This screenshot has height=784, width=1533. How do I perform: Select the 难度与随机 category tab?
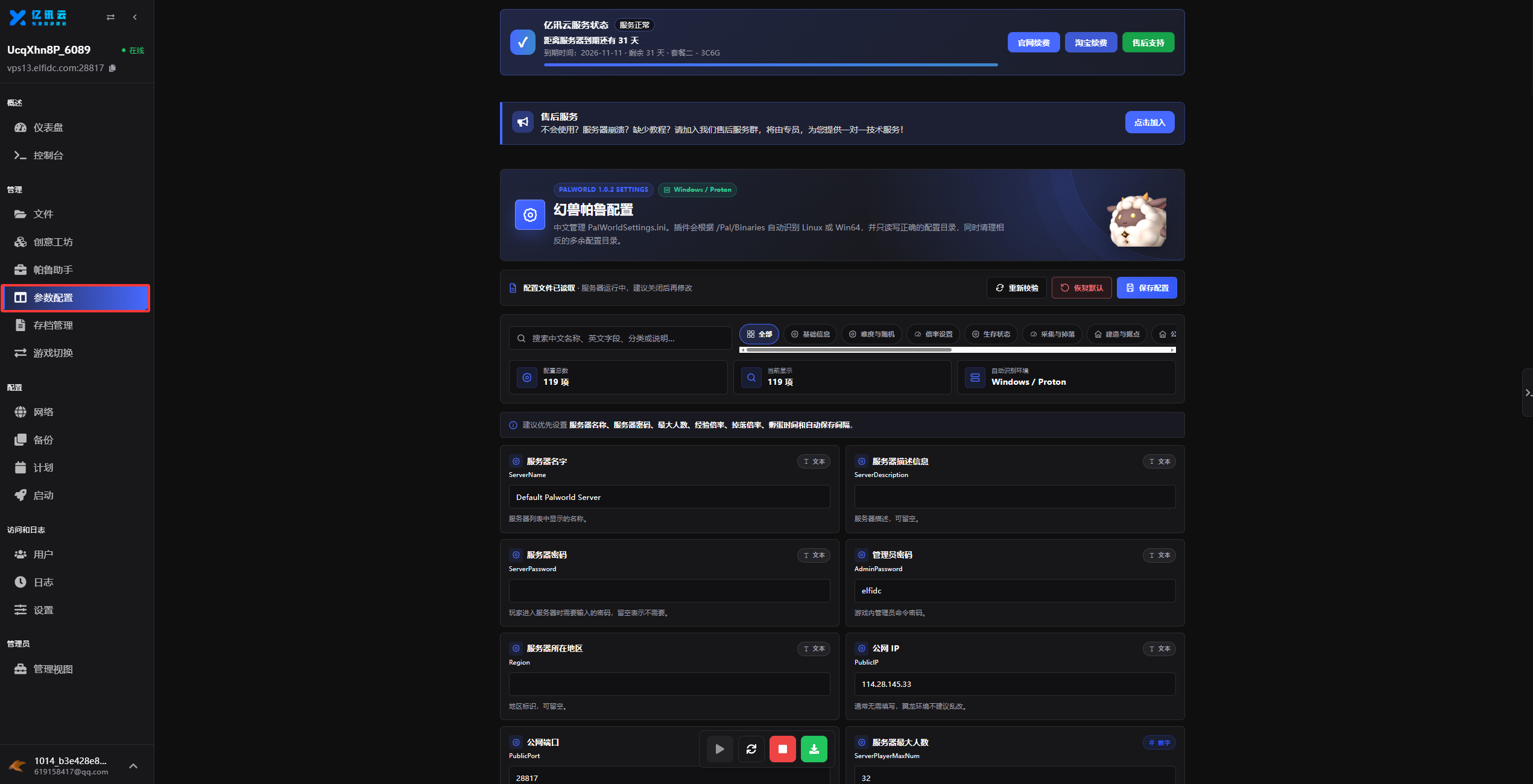point(871,334)
